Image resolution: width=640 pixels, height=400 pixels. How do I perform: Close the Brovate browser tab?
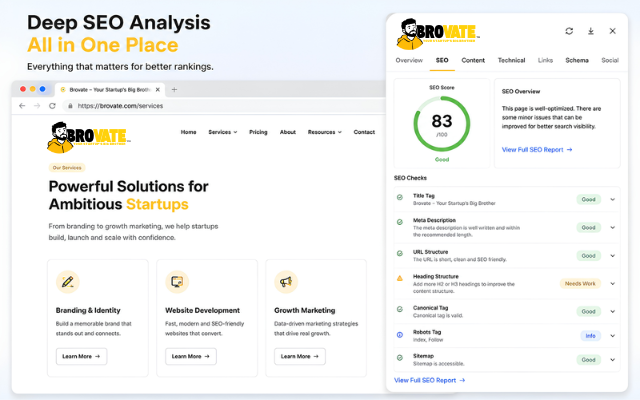[x=158, y=90]
